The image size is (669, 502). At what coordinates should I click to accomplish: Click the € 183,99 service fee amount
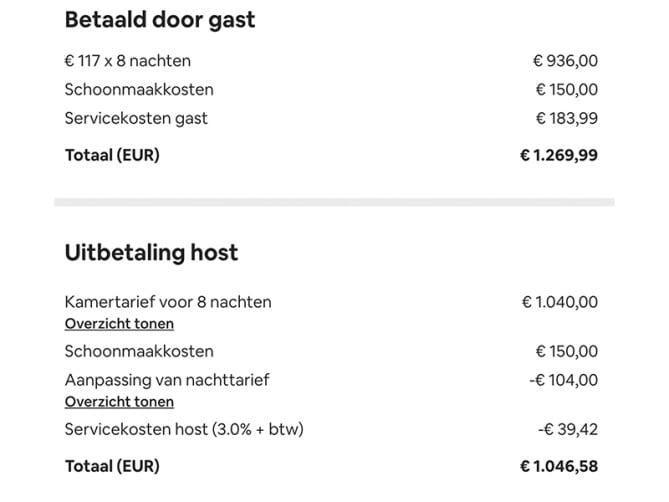coord(566,118)
